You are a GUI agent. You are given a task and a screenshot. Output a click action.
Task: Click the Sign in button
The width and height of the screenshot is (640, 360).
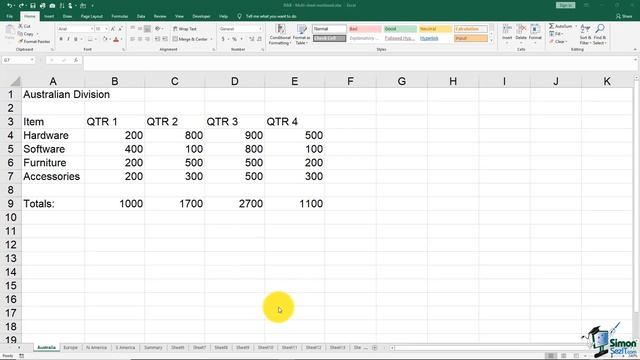point(565,5)
